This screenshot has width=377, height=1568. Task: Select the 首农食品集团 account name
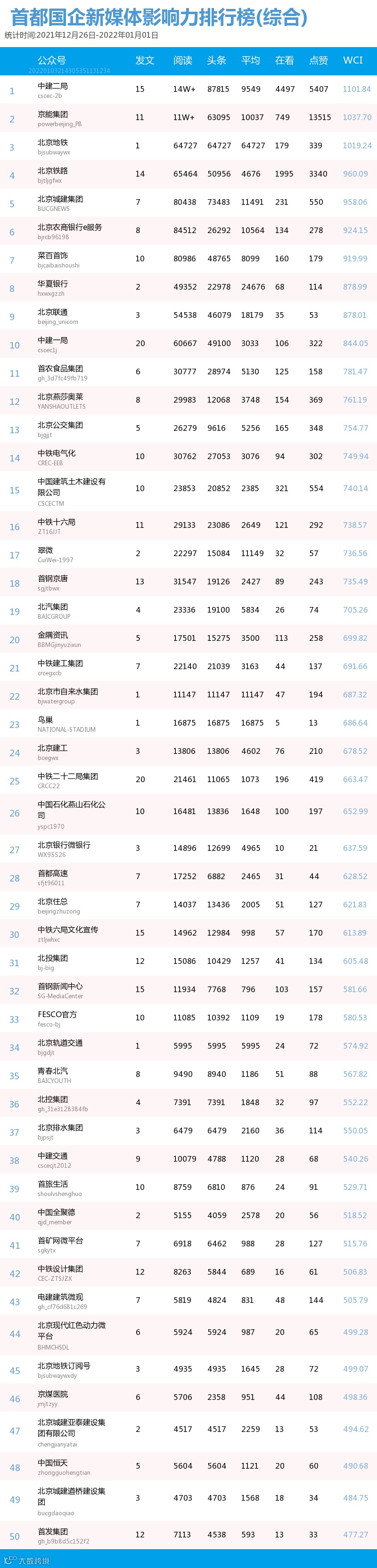[x=60, y=368]
